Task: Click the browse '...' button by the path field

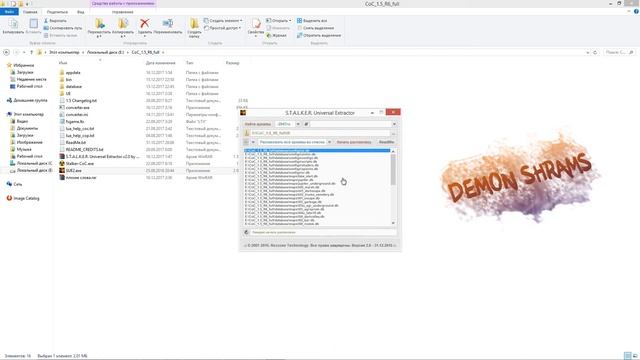Action: click(x=393, y=133)
